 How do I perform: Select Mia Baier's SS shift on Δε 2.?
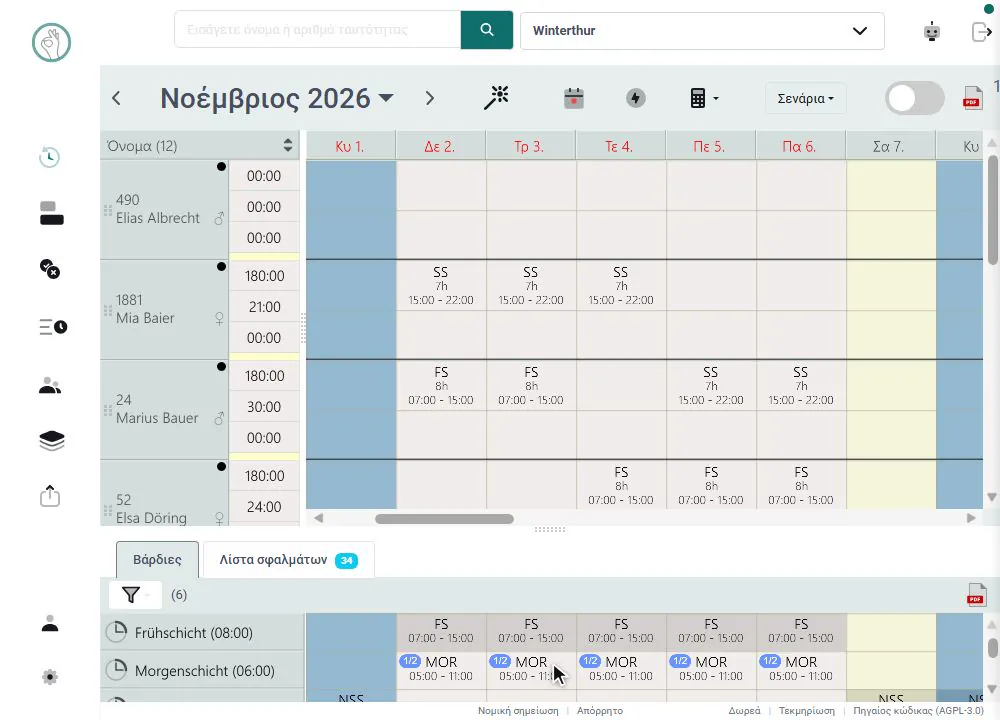coord(441,286)
